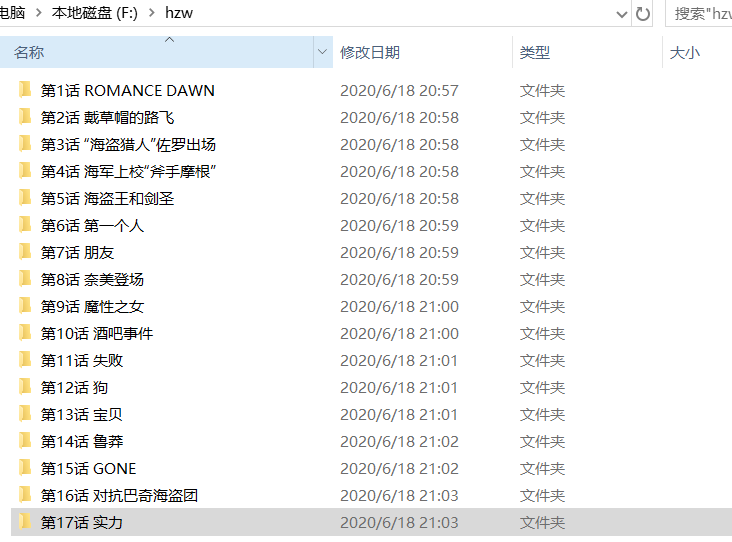The image size is (732, 542).
Task: Click the folder icon of 第9话 魔性之女
Action: pos(25,306)
